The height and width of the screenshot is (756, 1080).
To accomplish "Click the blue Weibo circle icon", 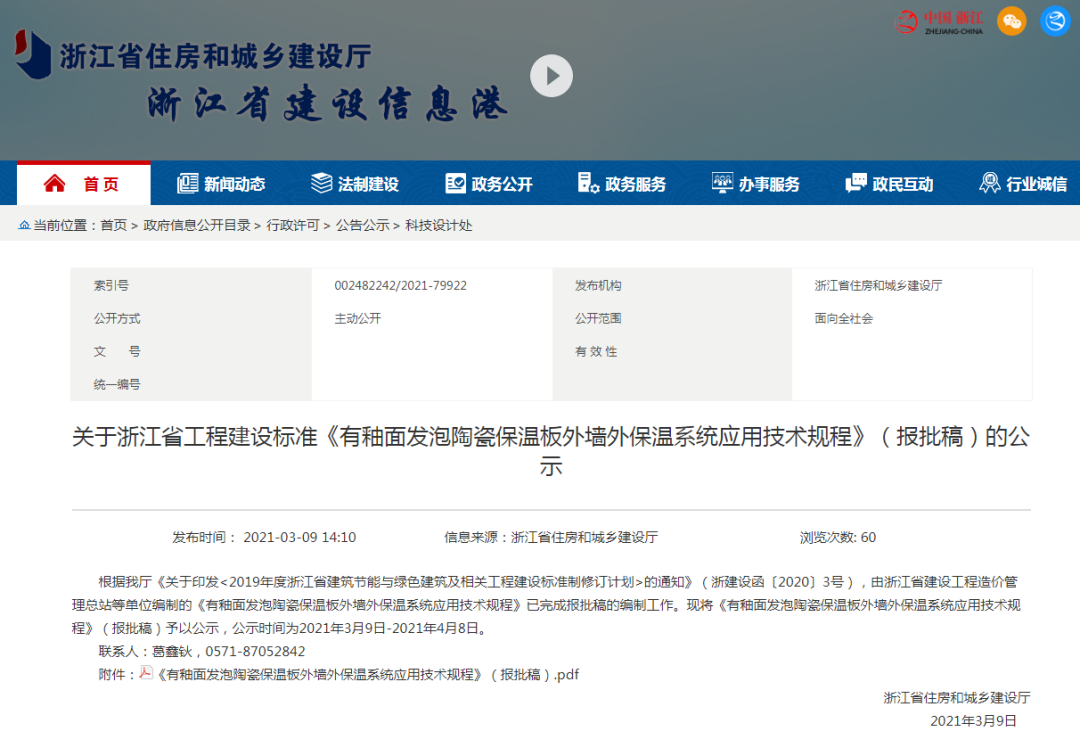I will [x=1054, y=21].
